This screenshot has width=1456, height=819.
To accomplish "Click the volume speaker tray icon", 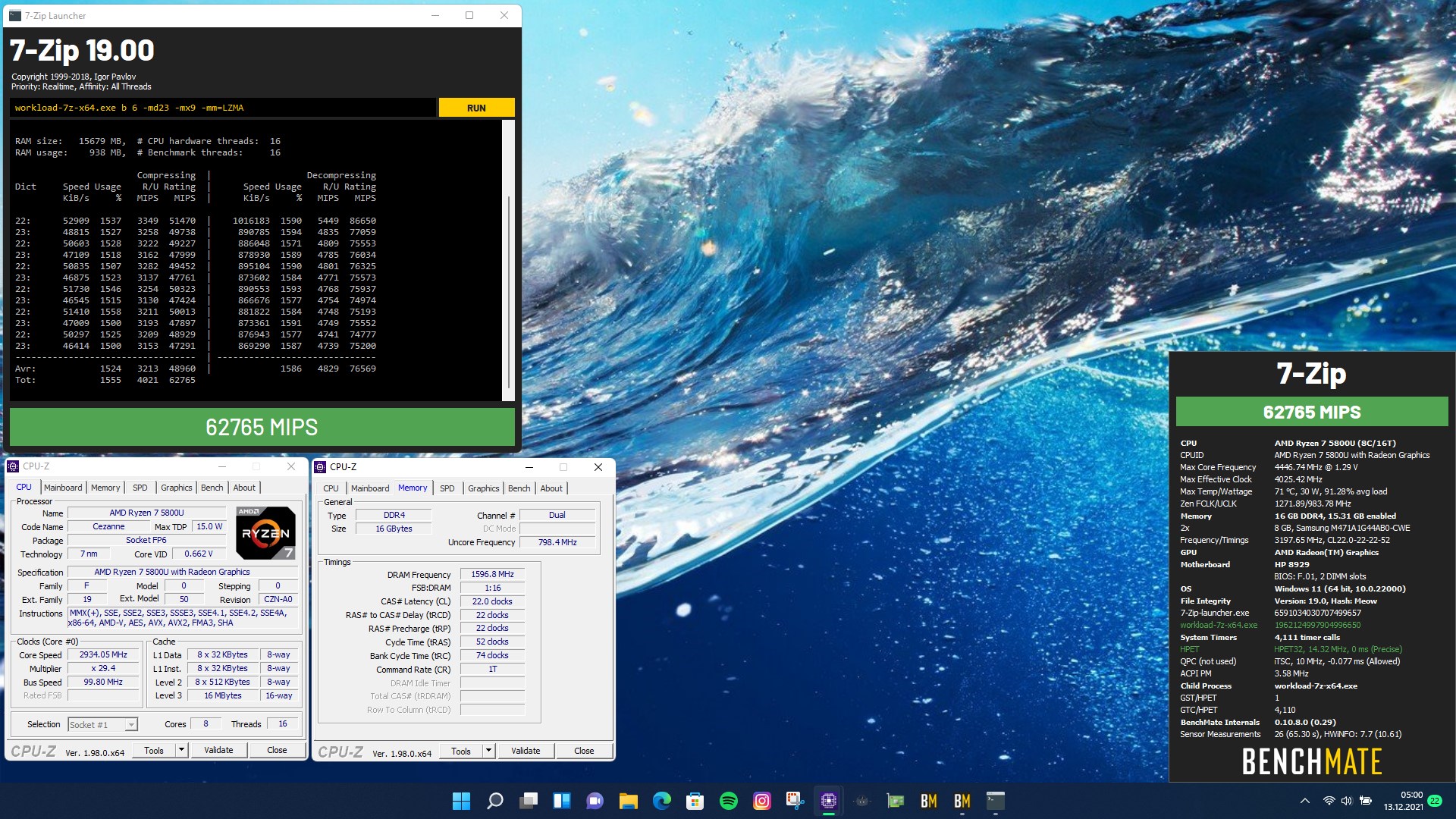I will [x=1347, y=801].
